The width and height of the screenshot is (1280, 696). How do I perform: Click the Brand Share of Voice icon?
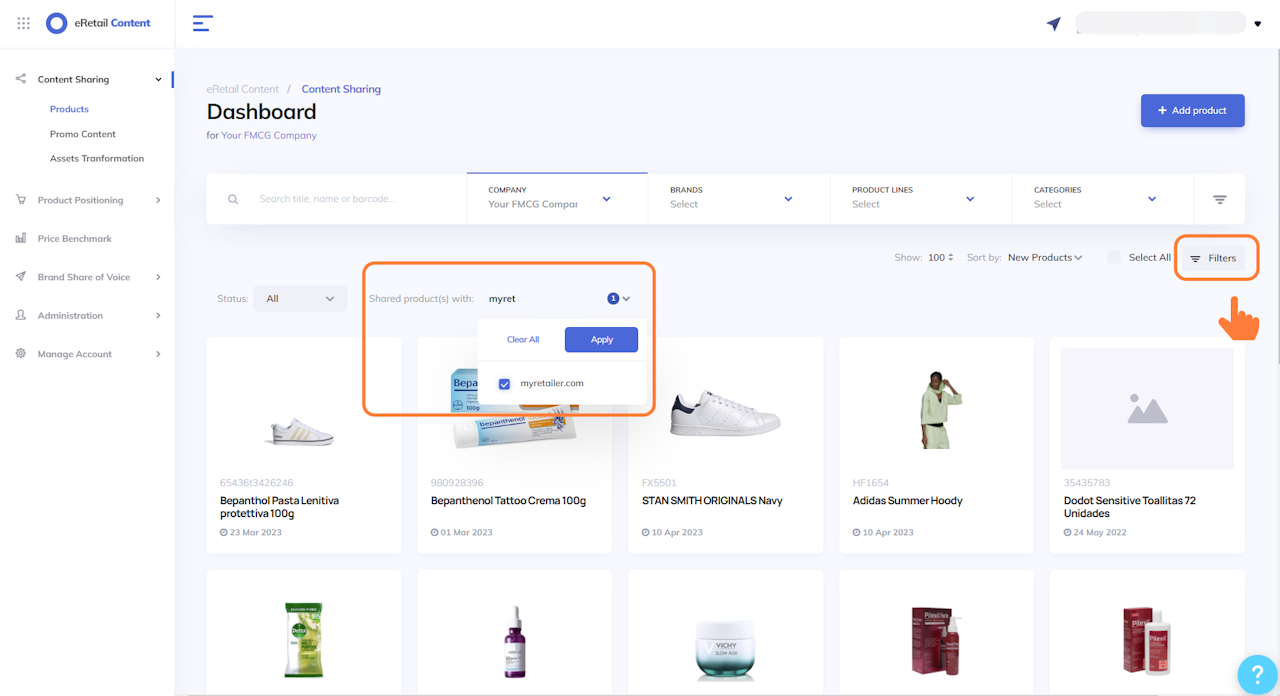(21, 277)
